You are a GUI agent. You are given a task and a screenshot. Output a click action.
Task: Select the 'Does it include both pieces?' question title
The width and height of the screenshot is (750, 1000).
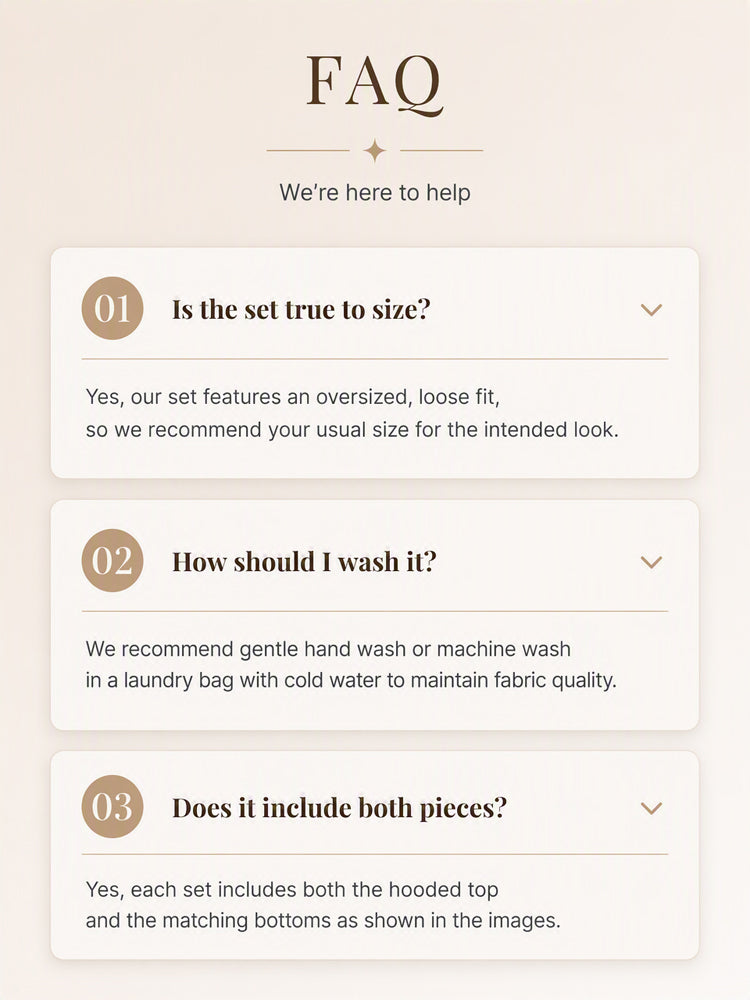coord(339,808)
